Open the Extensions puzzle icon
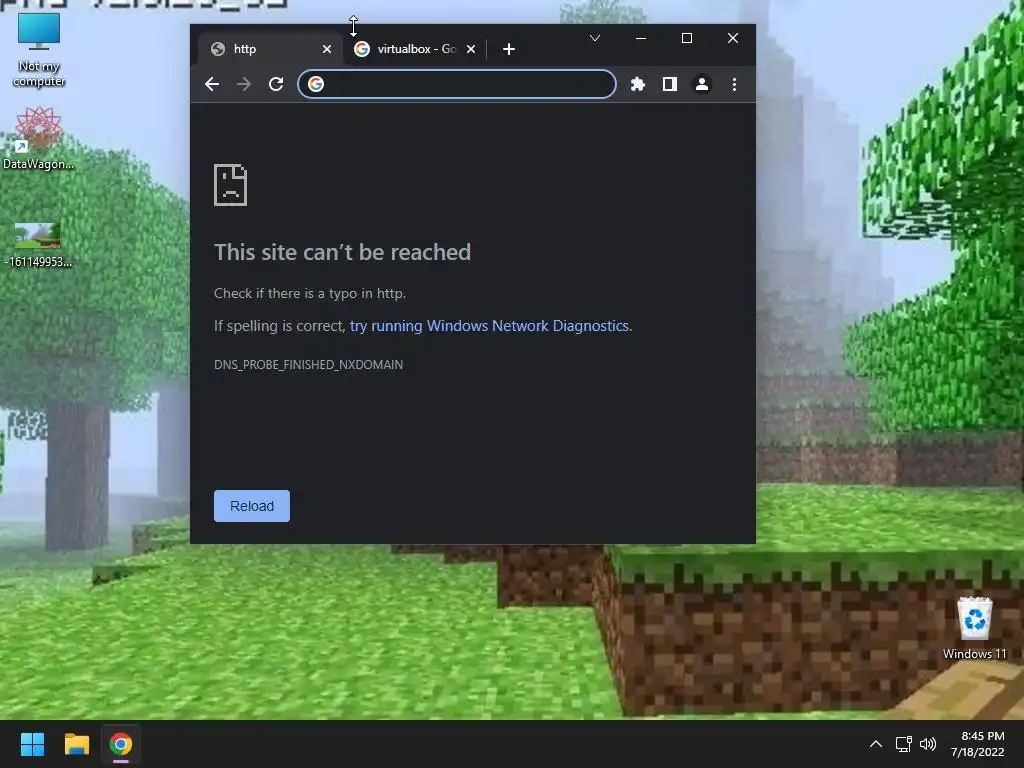Image resolution: width=1024 pixels, height=768 pixels. [637, 84]
